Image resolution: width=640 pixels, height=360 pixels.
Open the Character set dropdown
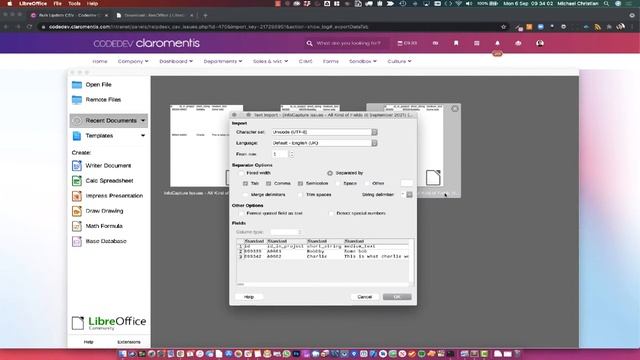click(x=324, y=132)
